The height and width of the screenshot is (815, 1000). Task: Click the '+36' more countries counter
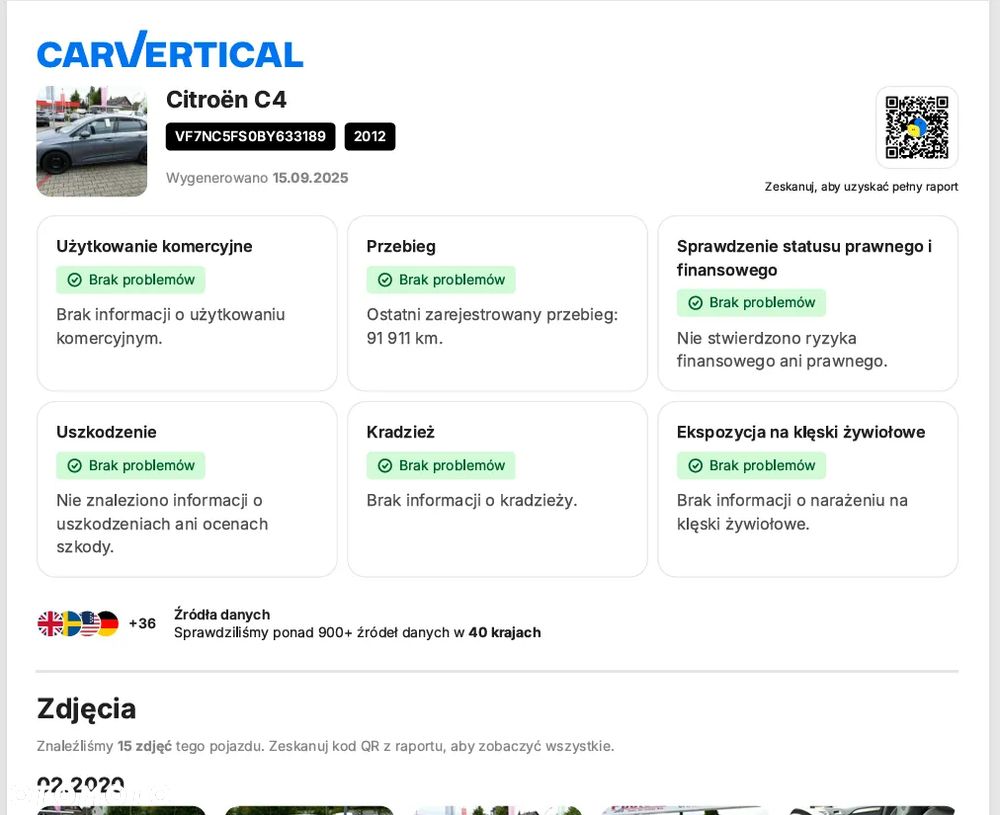(x=142, y=624)
